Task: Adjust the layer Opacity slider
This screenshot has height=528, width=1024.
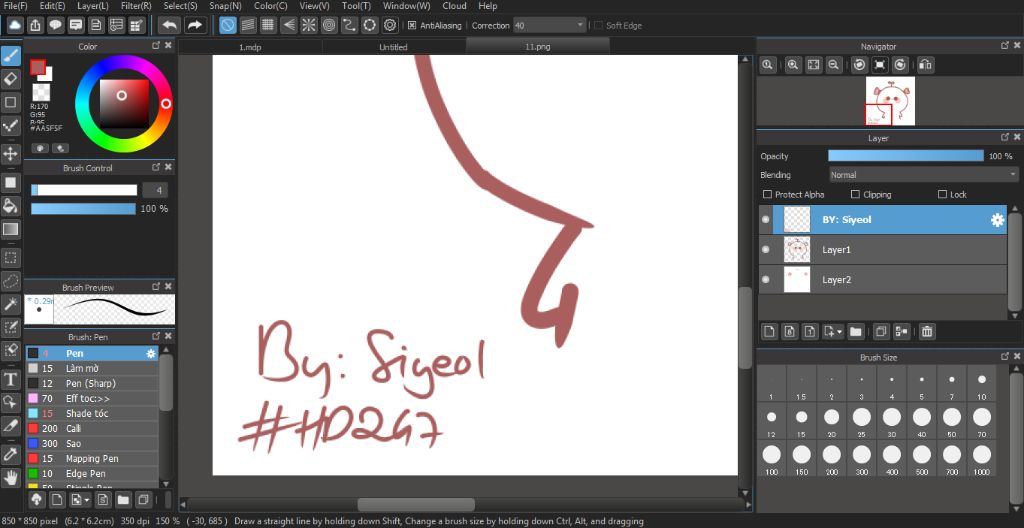Action: pos(906,156)
